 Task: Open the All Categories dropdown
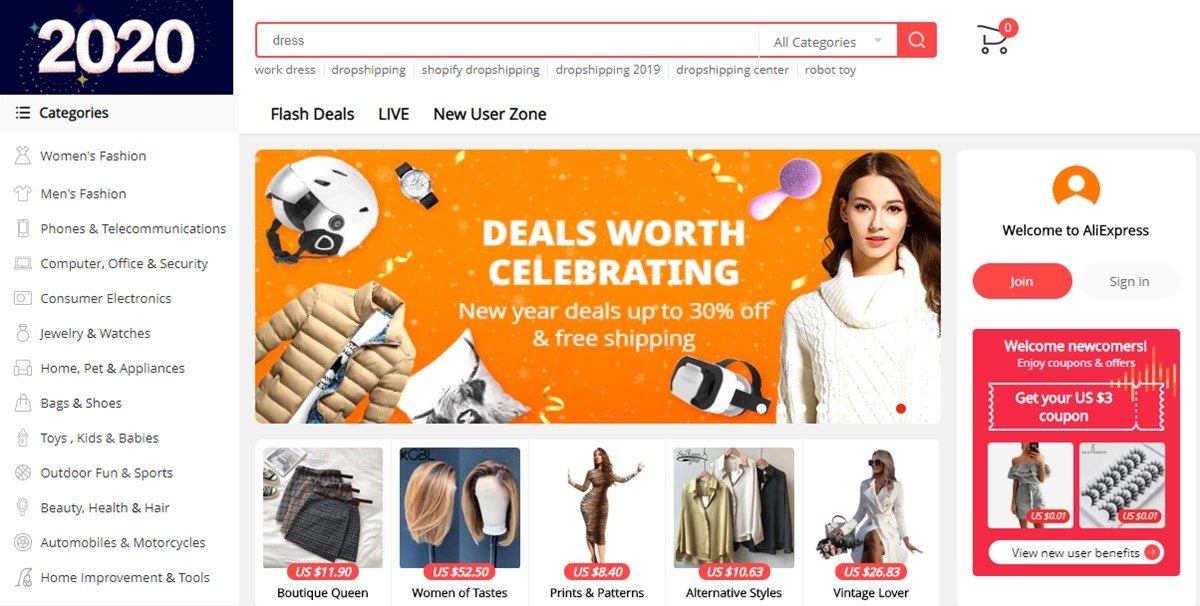[828, 41]
